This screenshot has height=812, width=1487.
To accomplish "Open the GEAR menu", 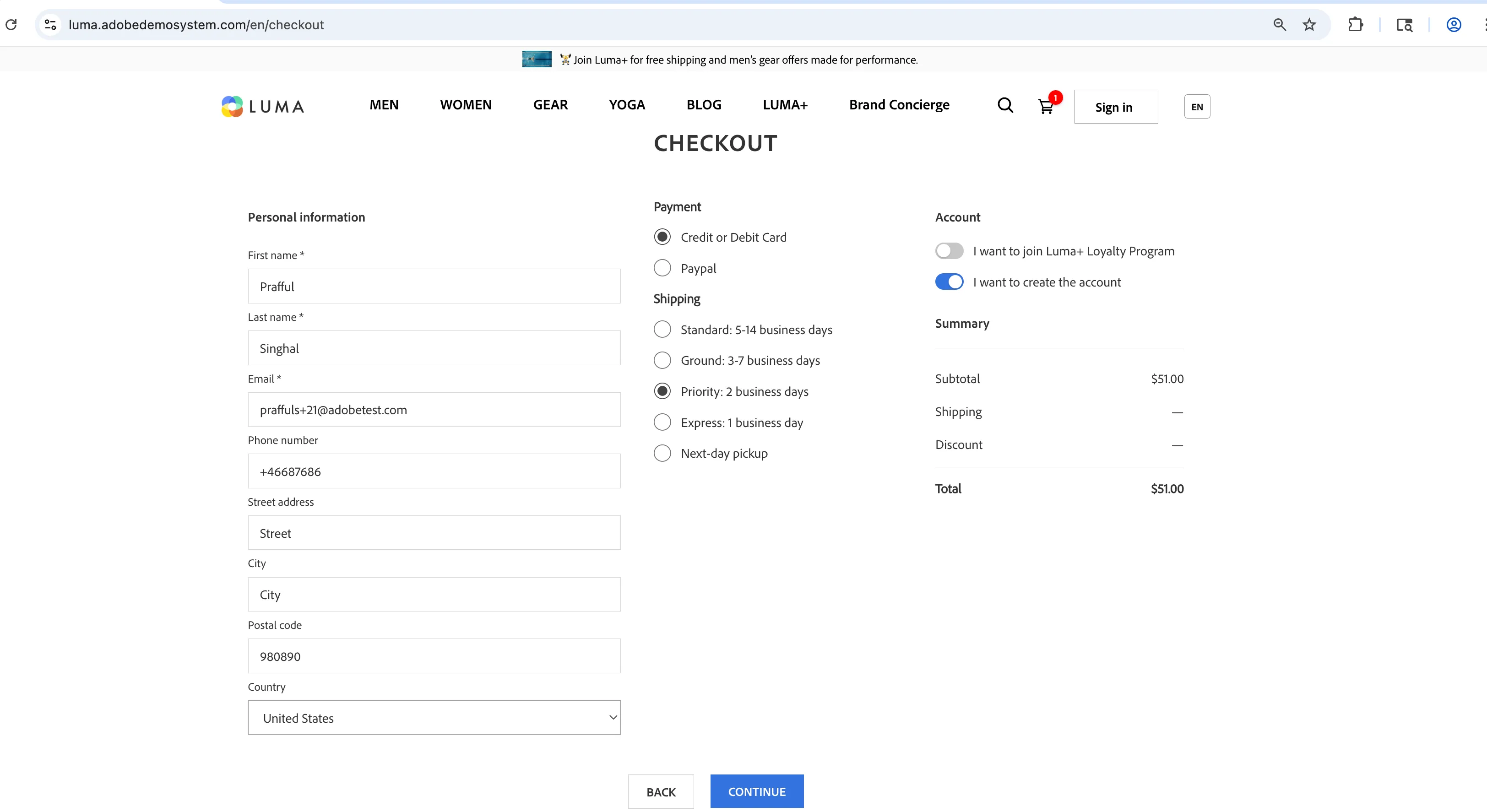I will tap(550, 105).
